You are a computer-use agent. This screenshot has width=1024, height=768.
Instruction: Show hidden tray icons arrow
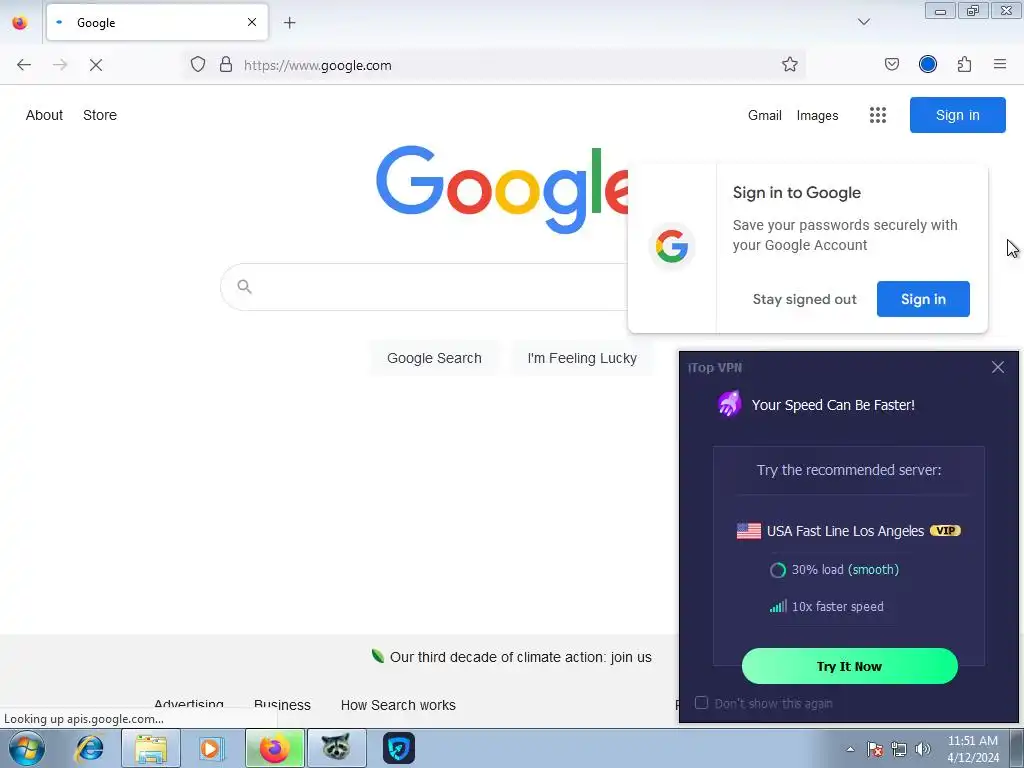[x=850, y=749]
